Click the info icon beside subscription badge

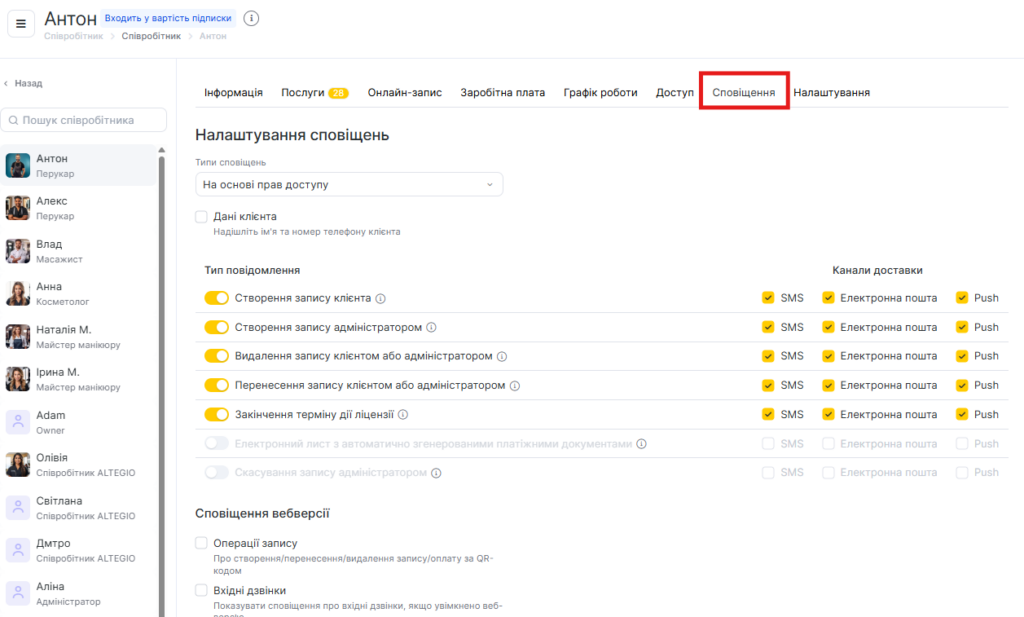251,18
